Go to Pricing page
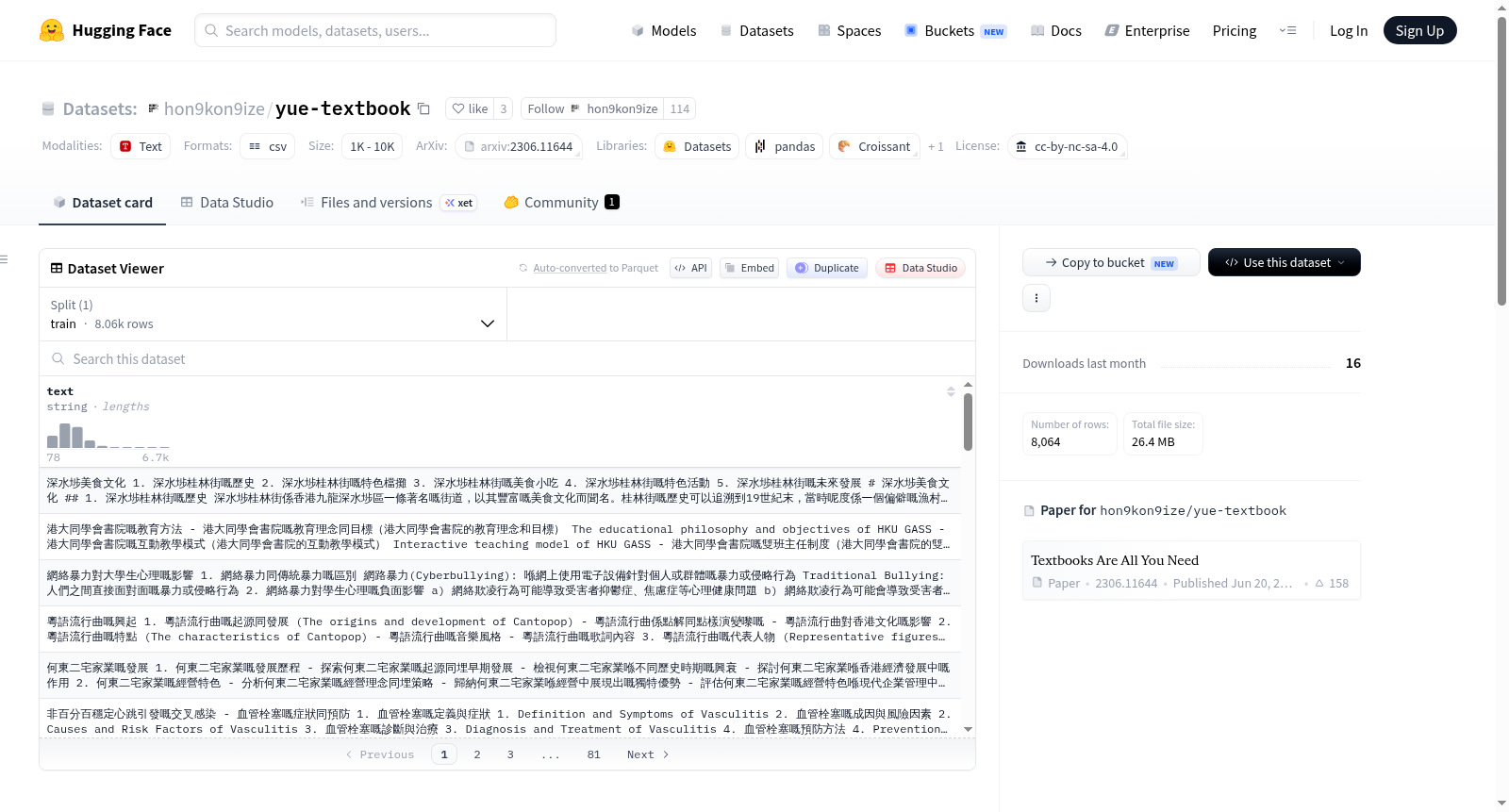The image size is (1509, 812). coord(1235,31)
